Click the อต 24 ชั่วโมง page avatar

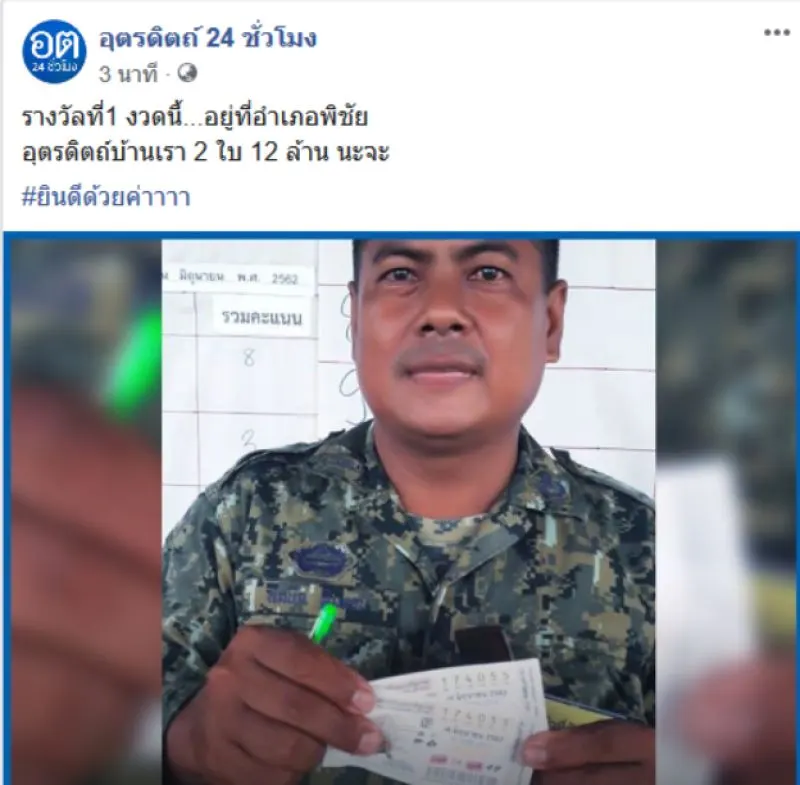[x=54, y=51]
